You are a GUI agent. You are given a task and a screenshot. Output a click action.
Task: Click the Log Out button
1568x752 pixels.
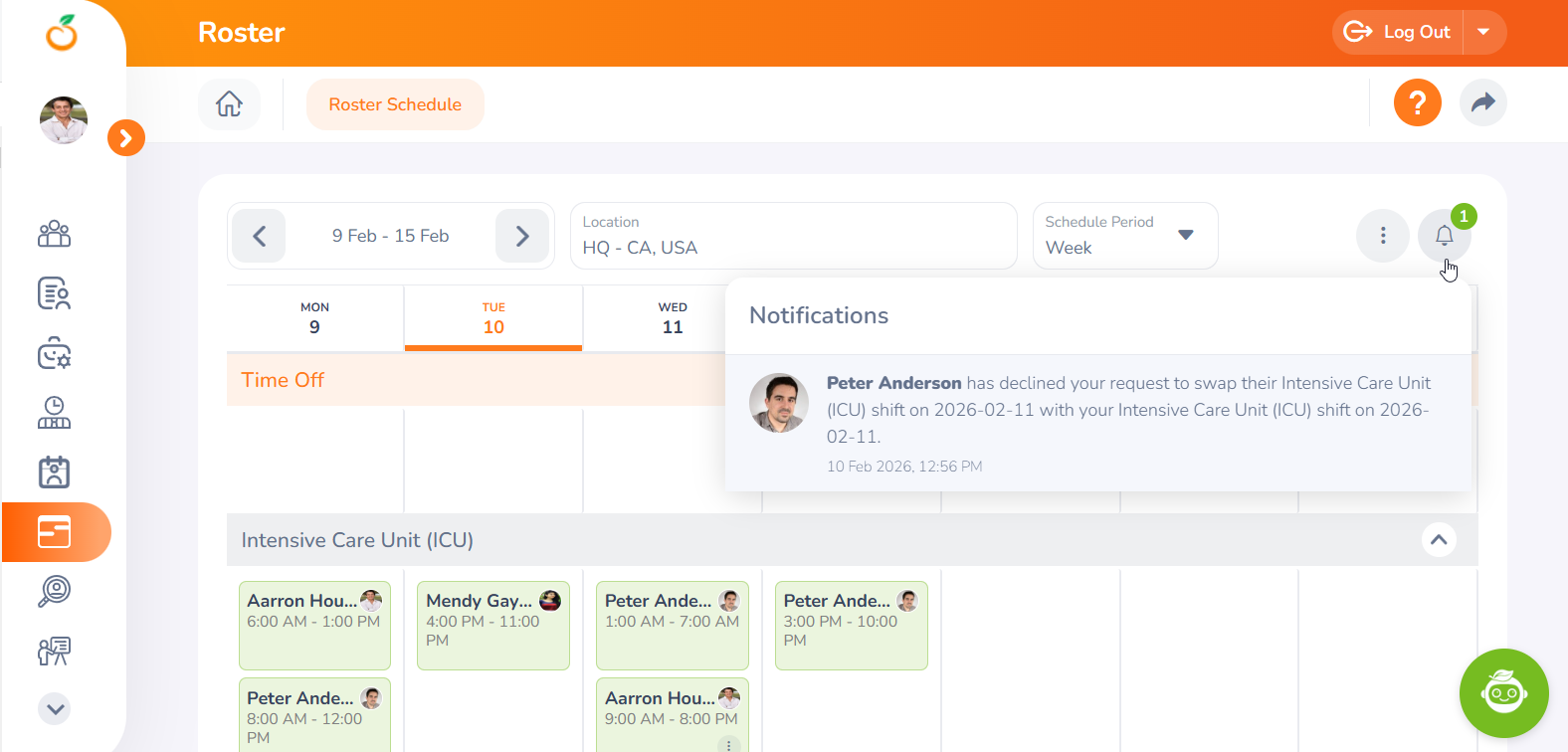tap(1398, 32)
